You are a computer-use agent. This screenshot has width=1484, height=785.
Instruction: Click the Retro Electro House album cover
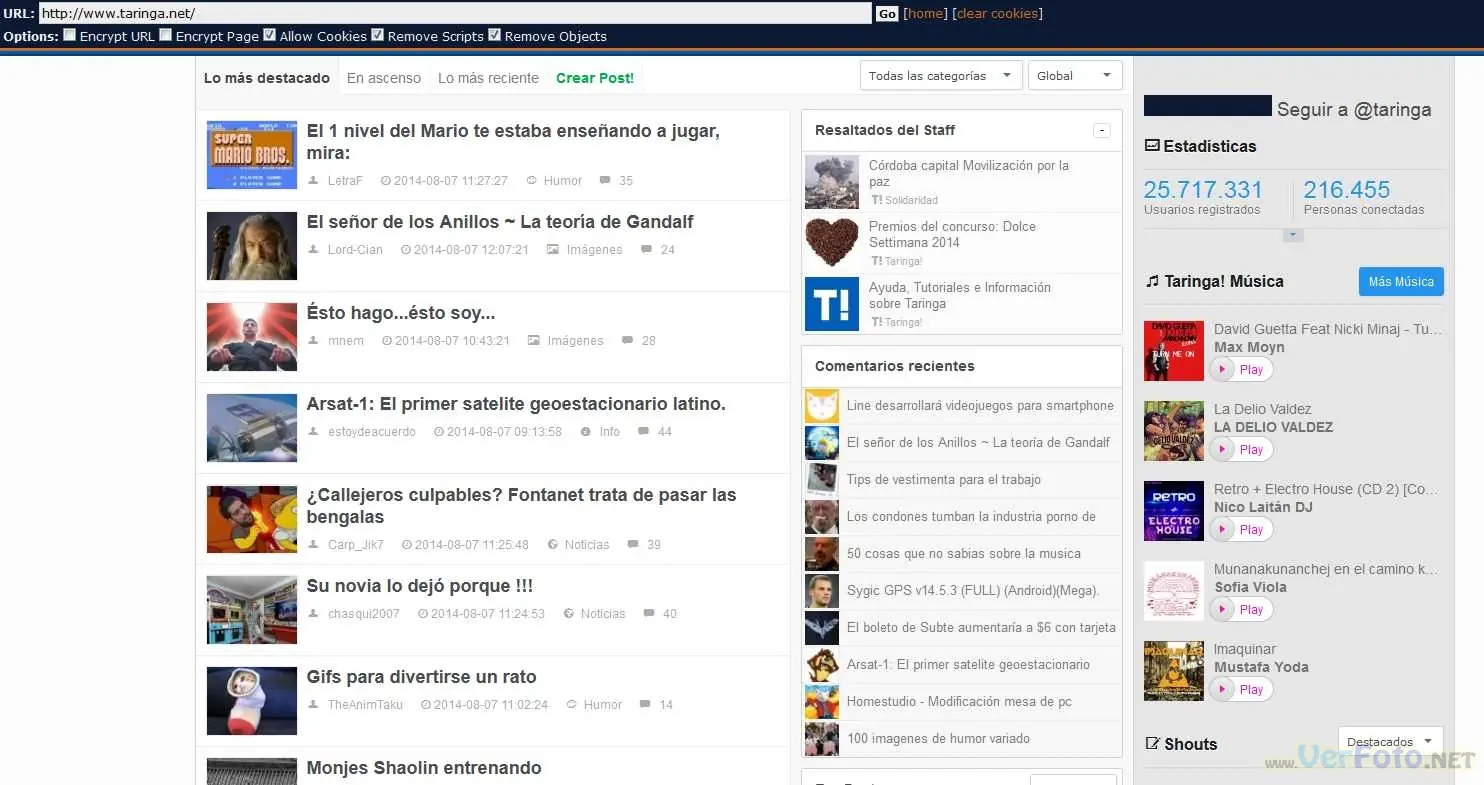click(1174, 511)
